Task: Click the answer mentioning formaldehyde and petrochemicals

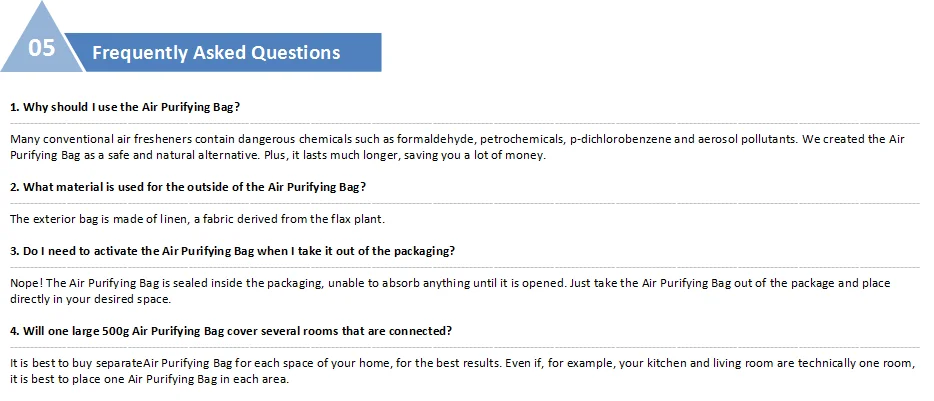Action: click(x=457, y=147)
